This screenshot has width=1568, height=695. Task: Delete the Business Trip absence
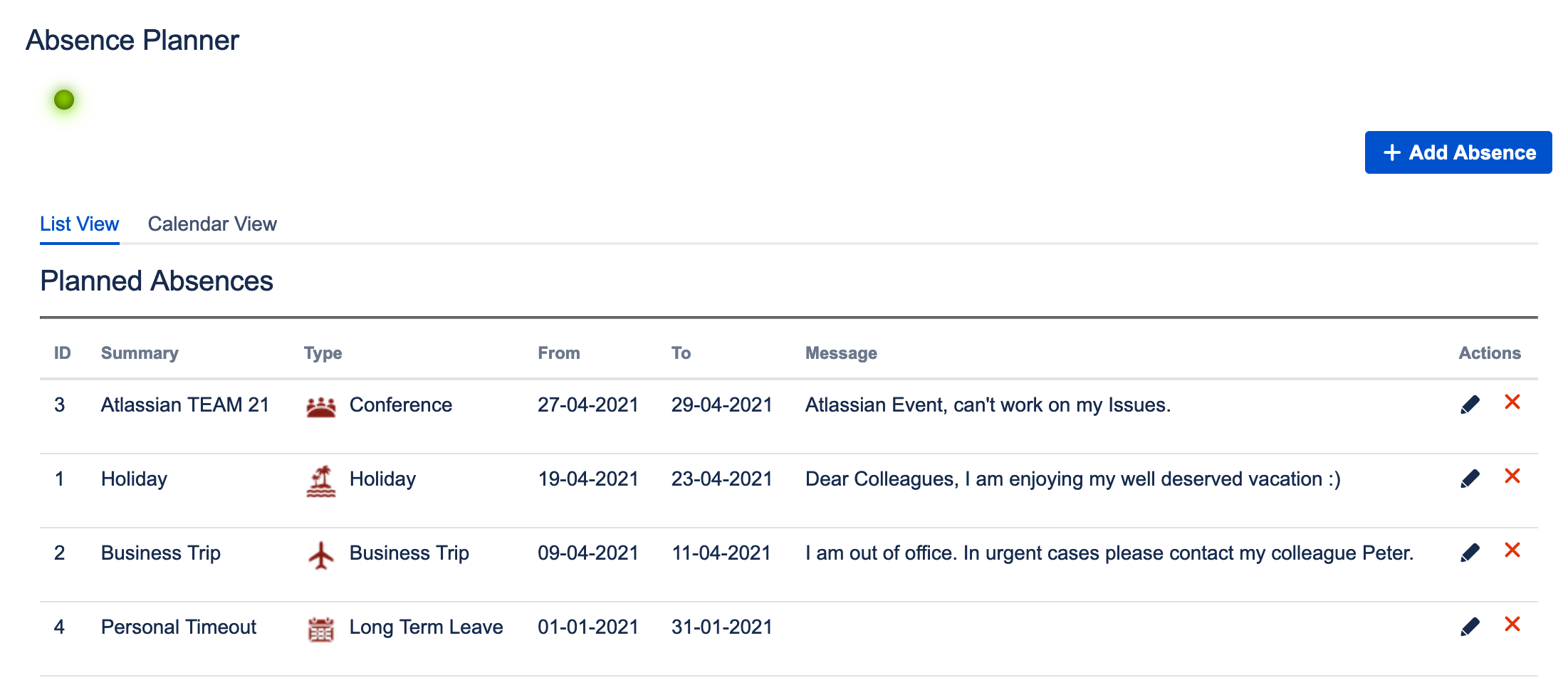(1512, 550)
